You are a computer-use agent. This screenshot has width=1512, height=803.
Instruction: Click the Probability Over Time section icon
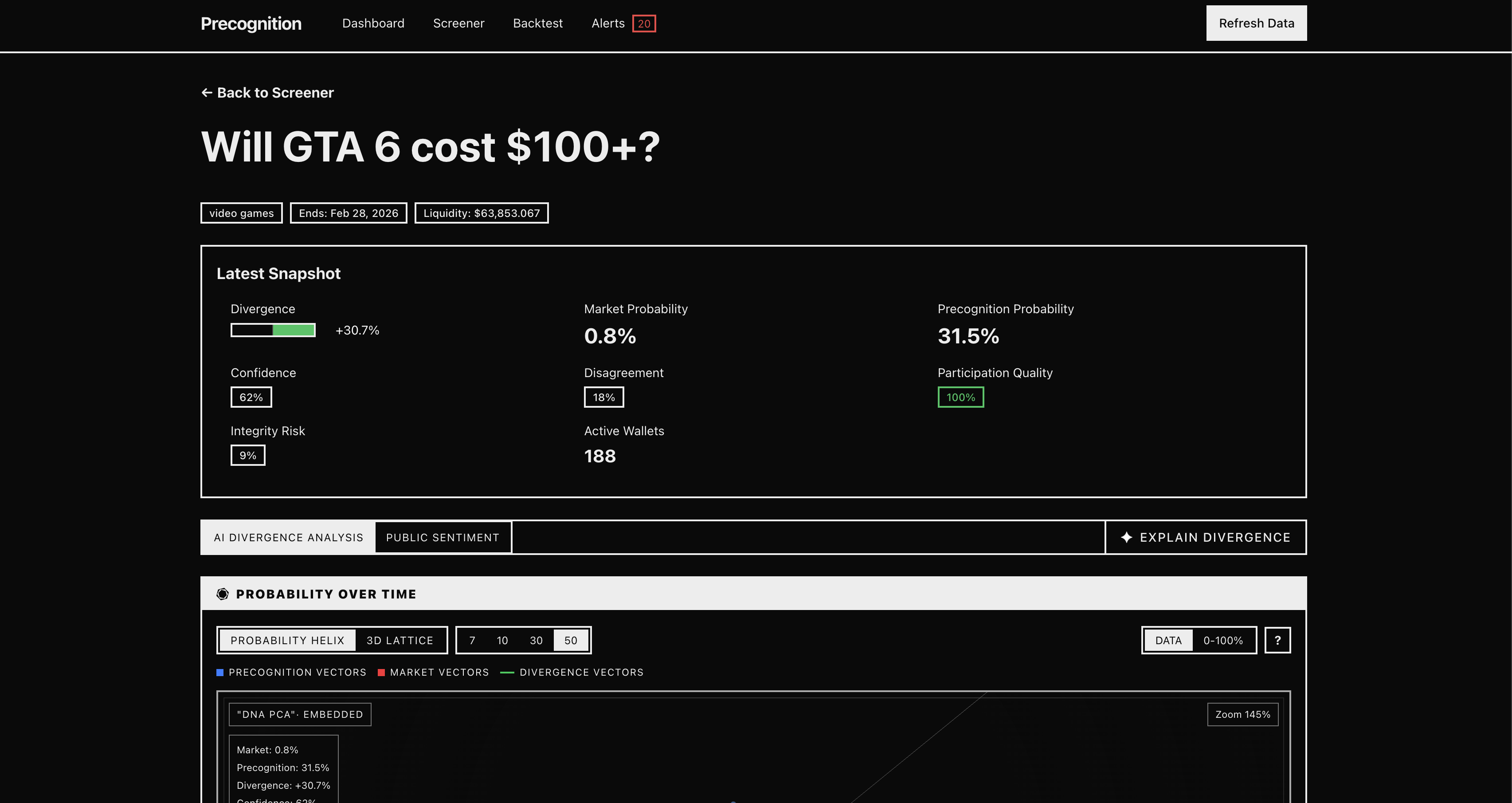pyautogui.click(x=223, y=594)
